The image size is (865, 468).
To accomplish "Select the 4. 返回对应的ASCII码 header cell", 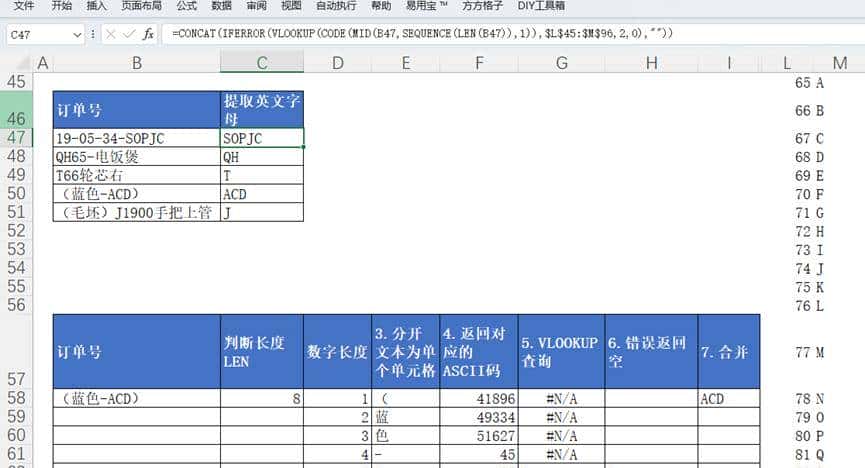I will pyautogui.click(x=479, y=352).
